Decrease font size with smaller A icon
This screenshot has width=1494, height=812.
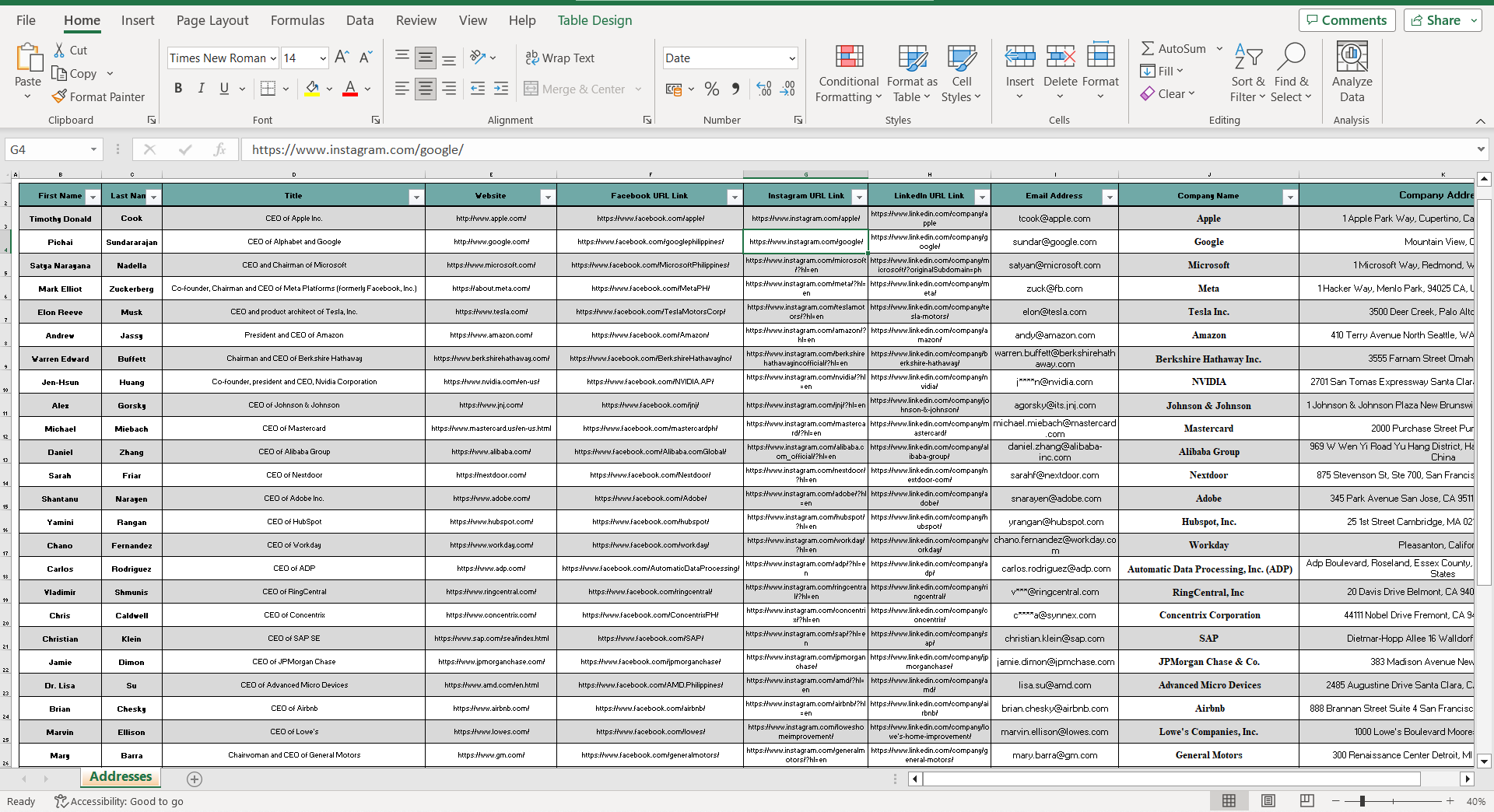coord(365,58)
